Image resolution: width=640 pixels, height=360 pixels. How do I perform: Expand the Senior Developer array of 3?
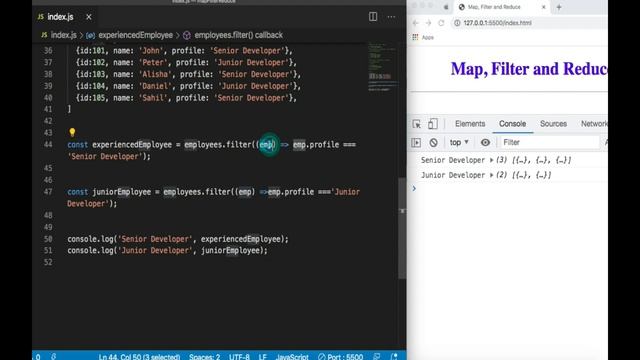coord(492,160)
